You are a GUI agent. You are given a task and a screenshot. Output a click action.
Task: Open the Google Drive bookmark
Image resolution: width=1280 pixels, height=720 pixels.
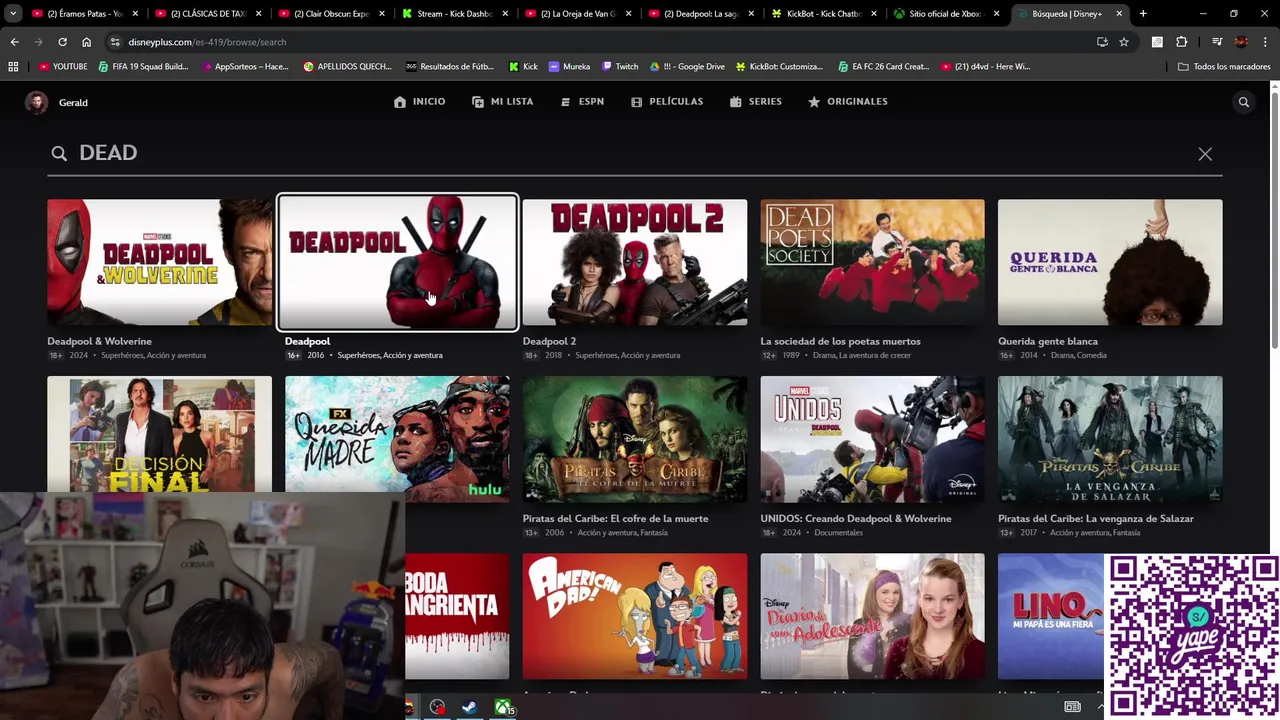pos(687,66)
